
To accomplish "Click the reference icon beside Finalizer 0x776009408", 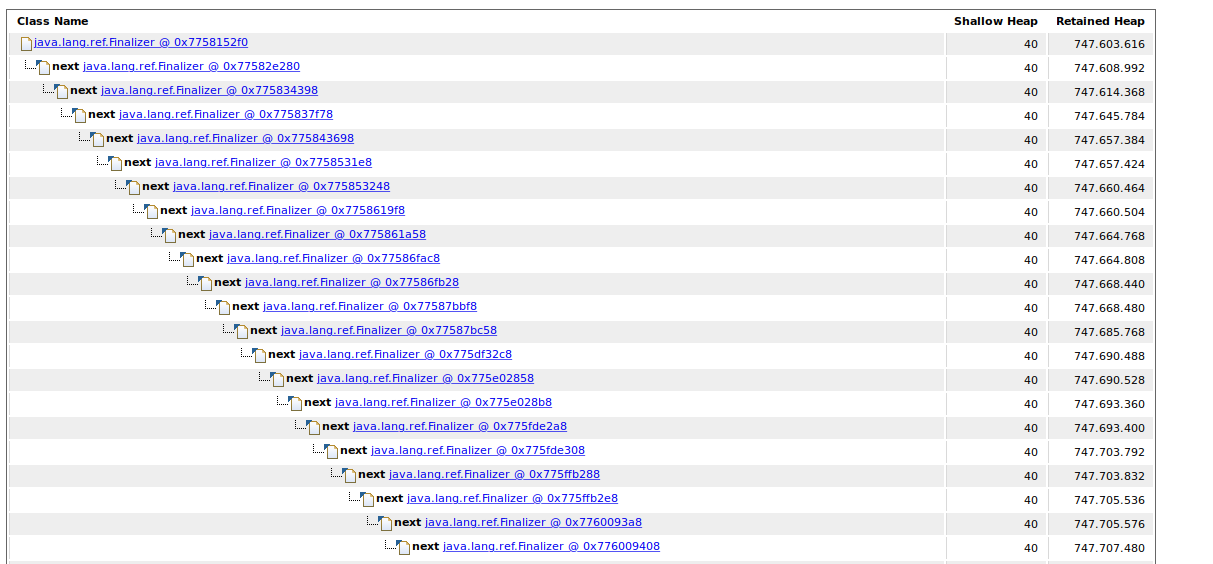I will click(x=403, y=547).
